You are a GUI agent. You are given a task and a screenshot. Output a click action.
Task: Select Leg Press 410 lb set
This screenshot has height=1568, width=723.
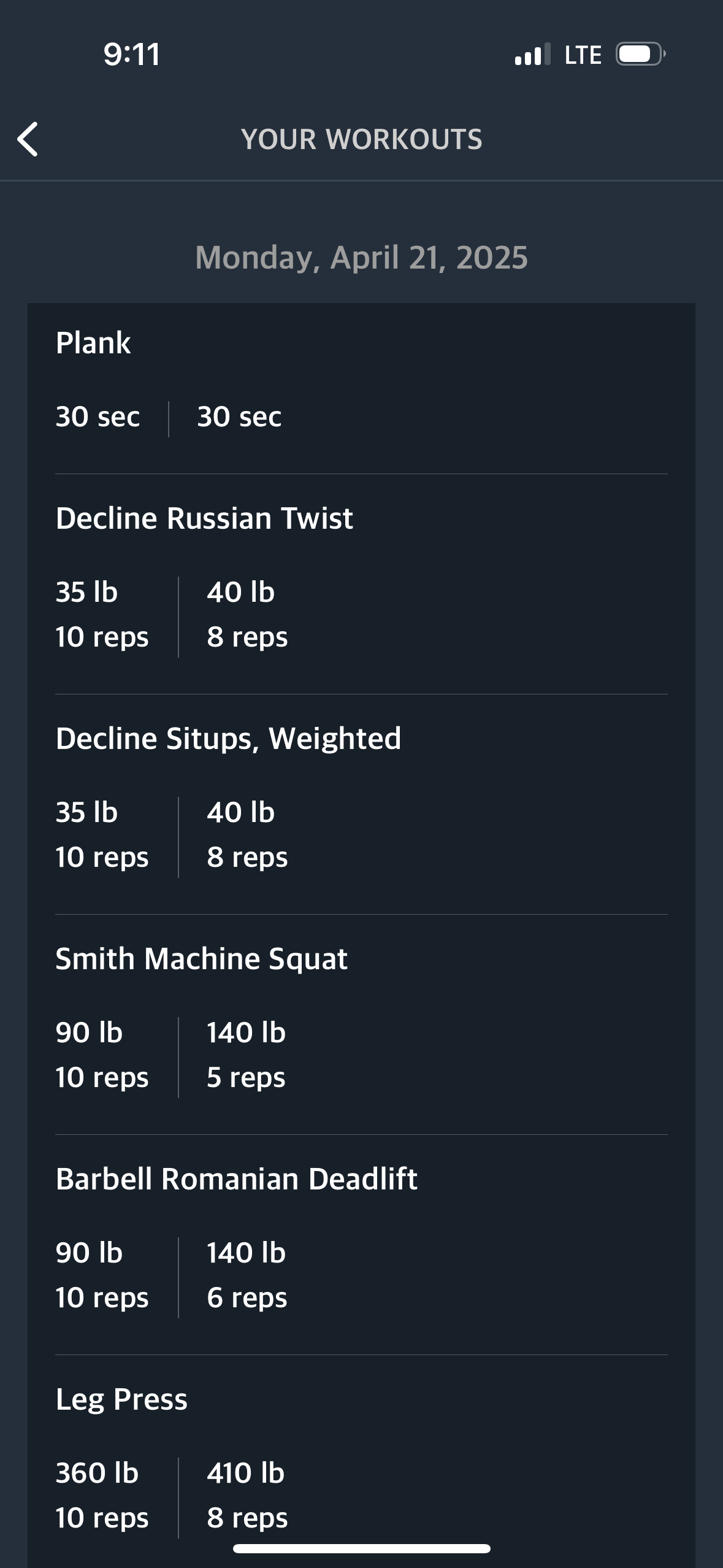coord(247,1495)
